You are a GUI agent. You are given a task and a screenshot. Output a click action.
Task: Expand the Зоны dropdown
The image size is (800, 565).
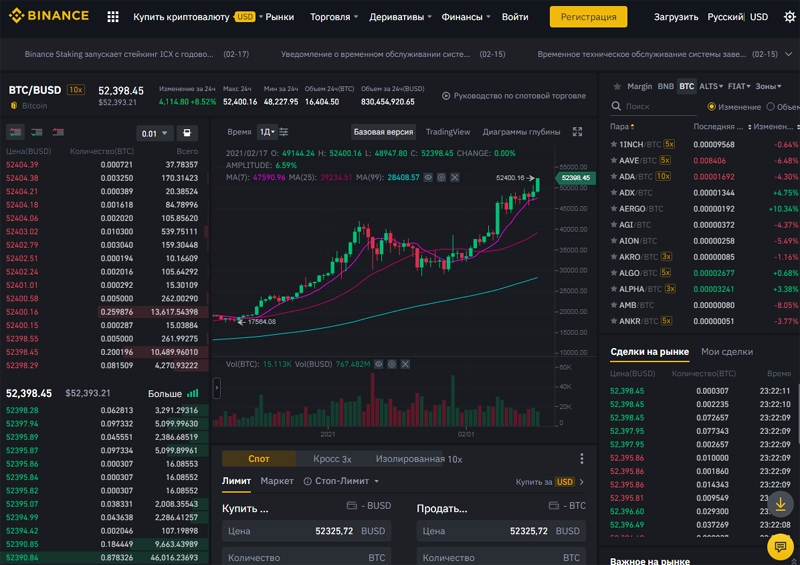[768, 87]
